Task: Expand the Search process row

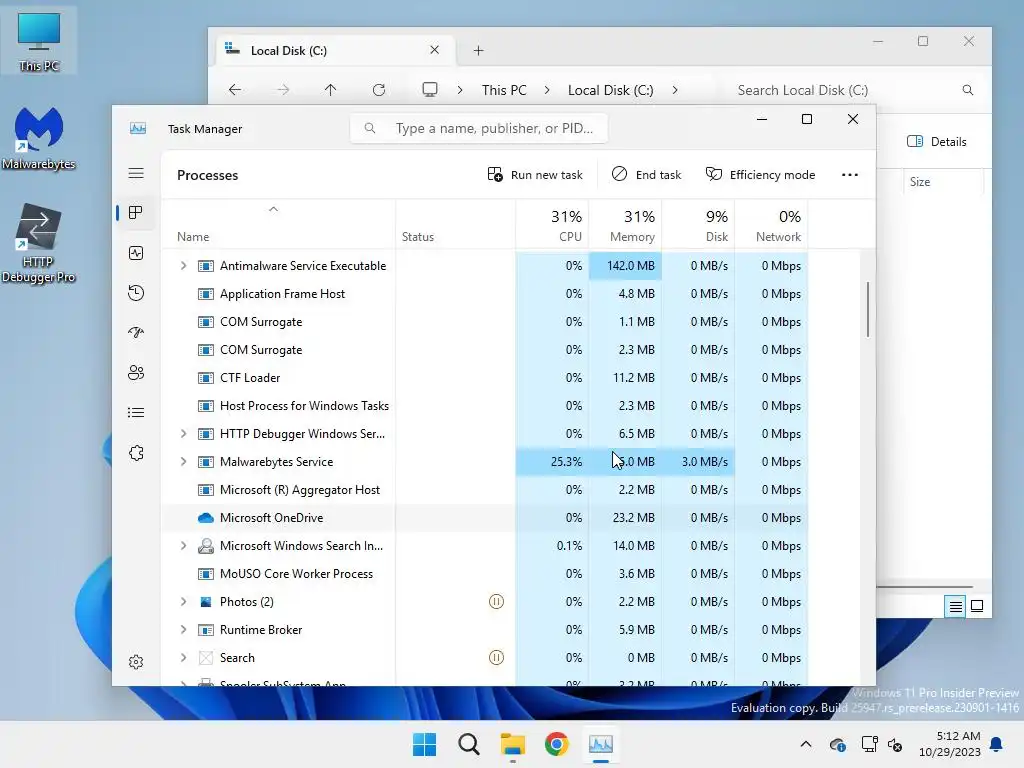Action: [184, 658]
